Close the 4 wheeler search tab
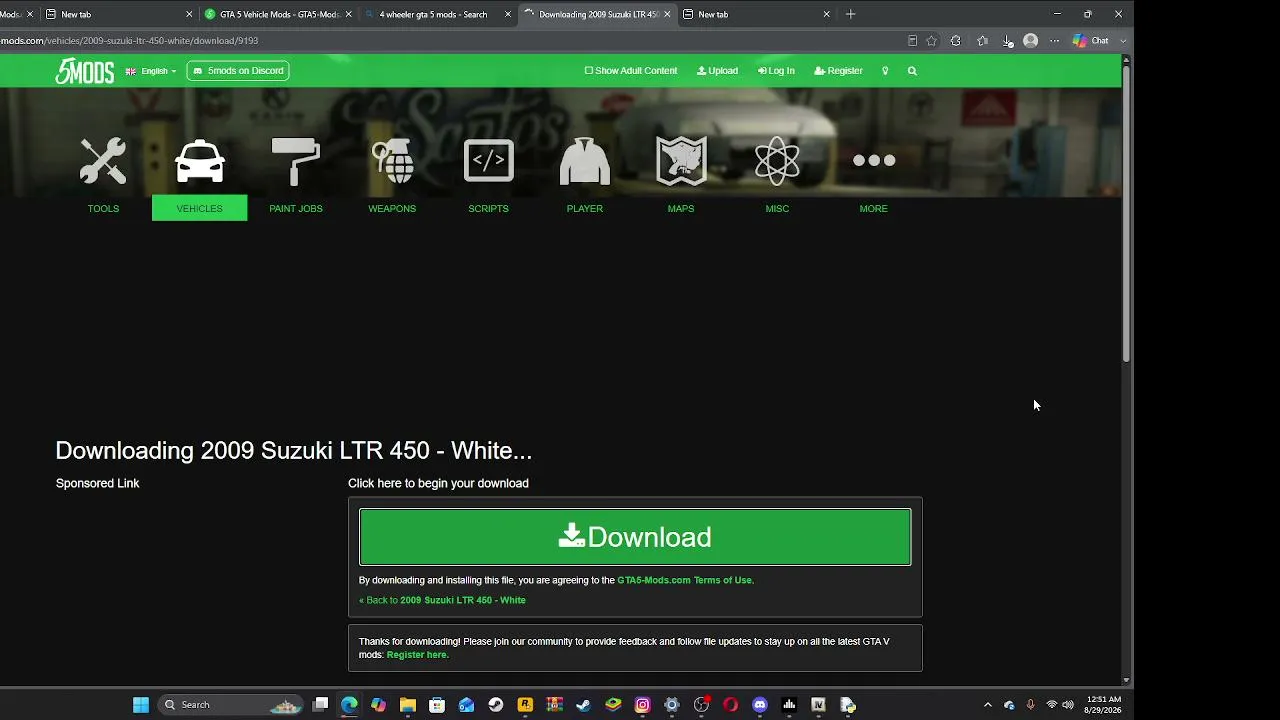The image size is (1280, 720). point(508,14)
